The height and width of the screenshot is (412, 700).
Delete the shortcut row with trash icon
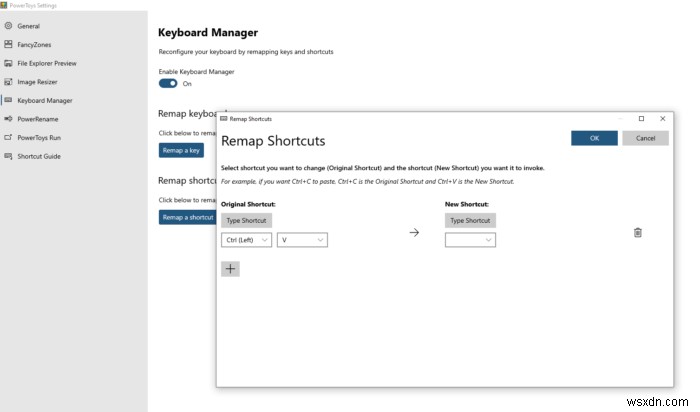click(638, 232)
